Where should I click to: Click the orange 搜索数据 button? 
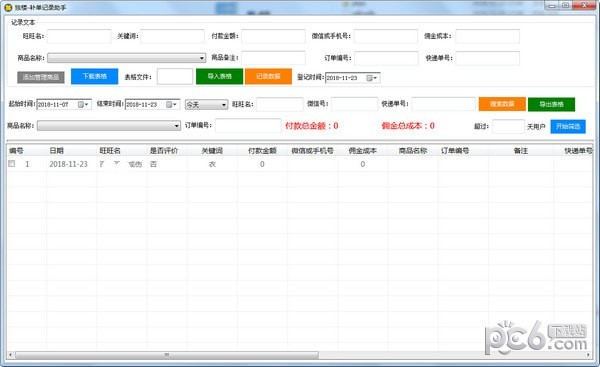coord(502,104)
